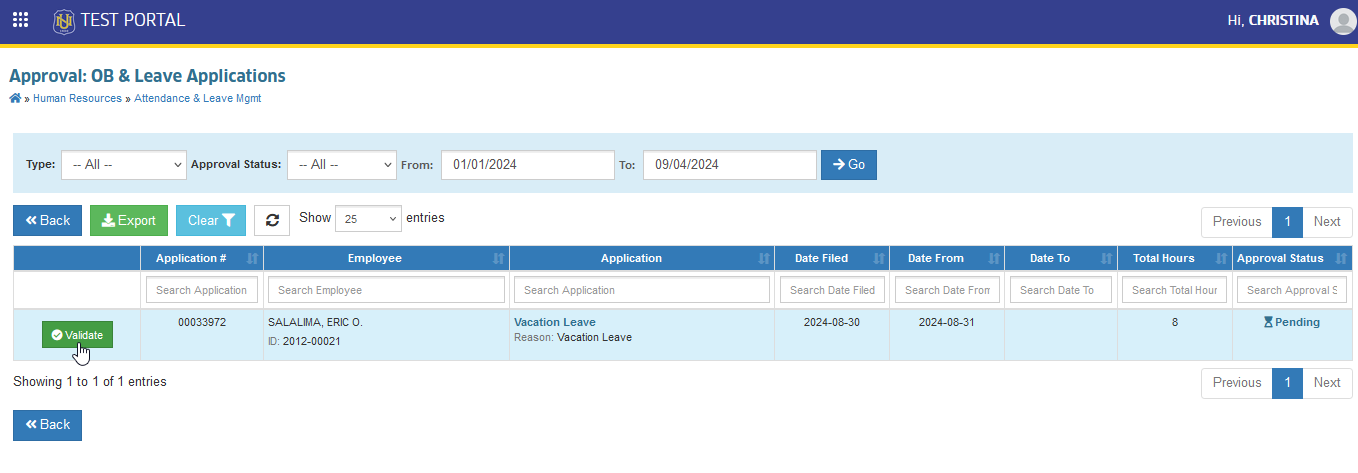Select page 1 in top pagination
Image resolution: width=1358 pixels, height=473 pixels.
point(1288,222)
